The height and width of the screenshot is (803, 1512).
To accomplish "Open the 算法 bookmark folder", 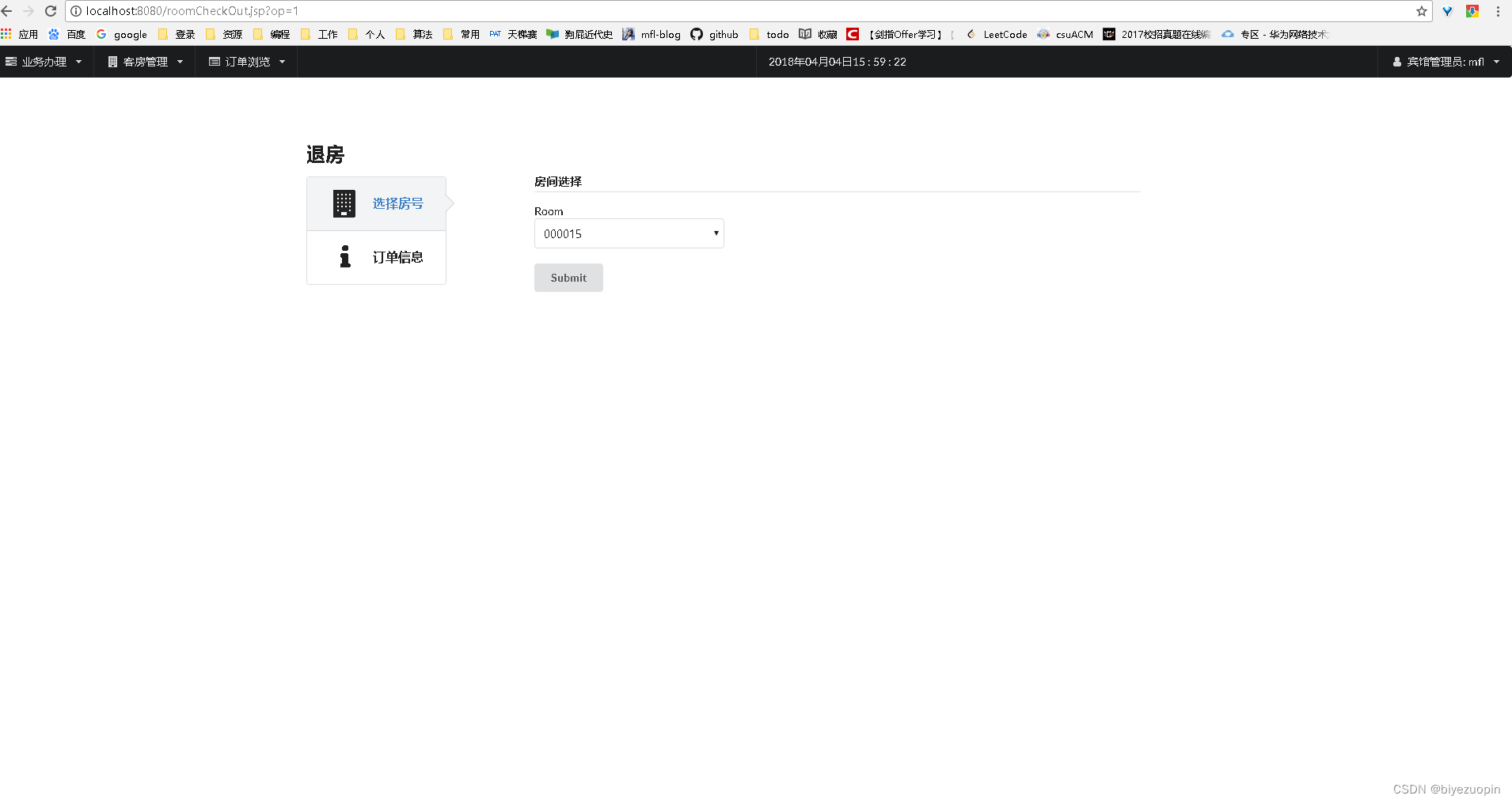I will 414,34.
